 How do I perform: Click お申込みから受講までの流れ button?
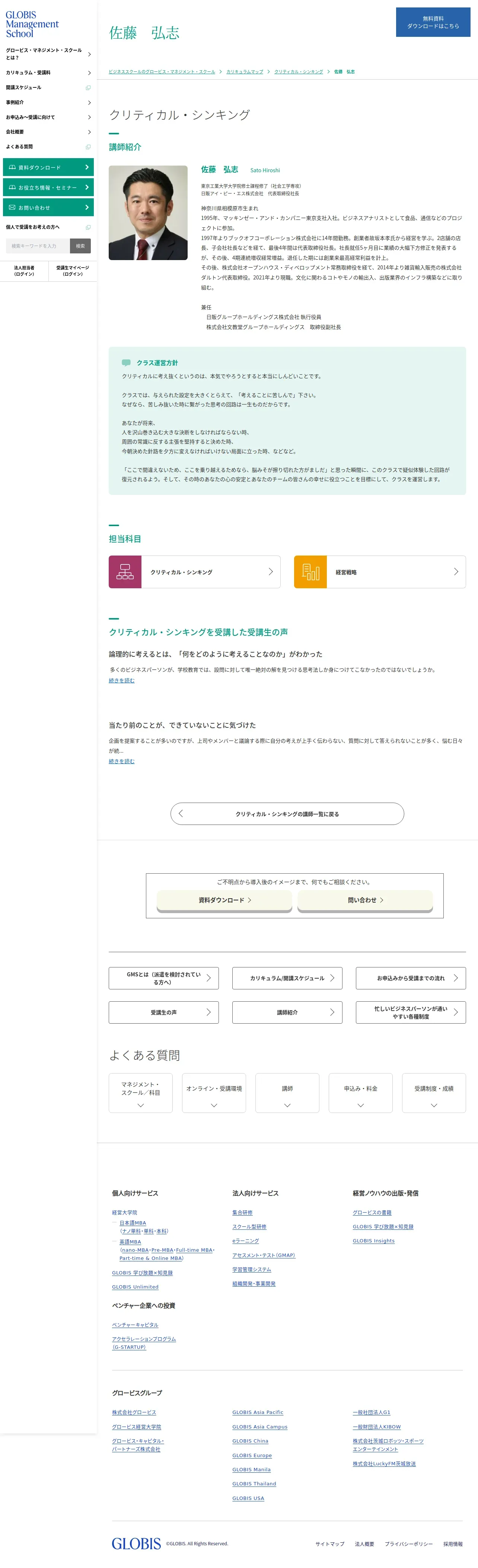point(411,978)
